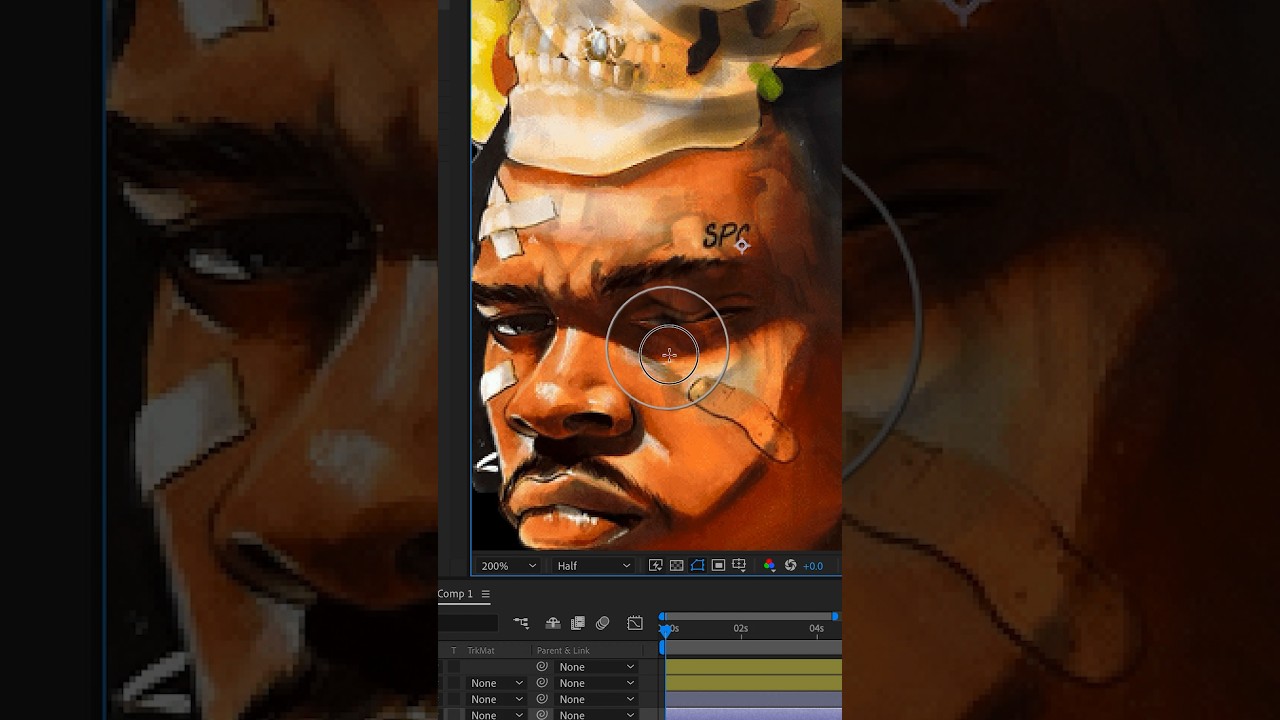Open the Graph Editor icon
Viewport: 1280px width, 720px height.
[x=635, y=623]
